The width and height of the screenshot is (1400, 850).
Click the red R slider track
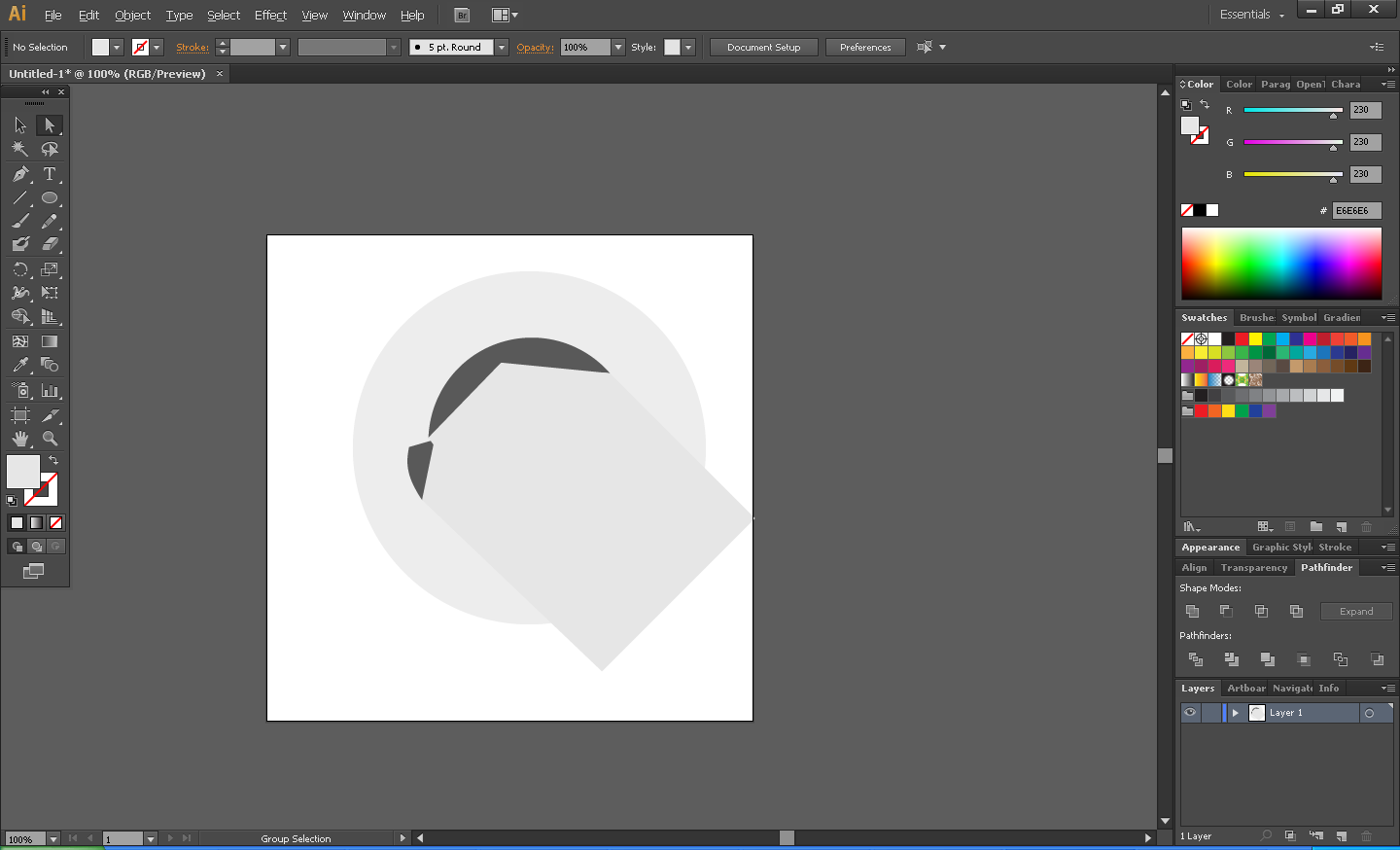(1292, 110)
